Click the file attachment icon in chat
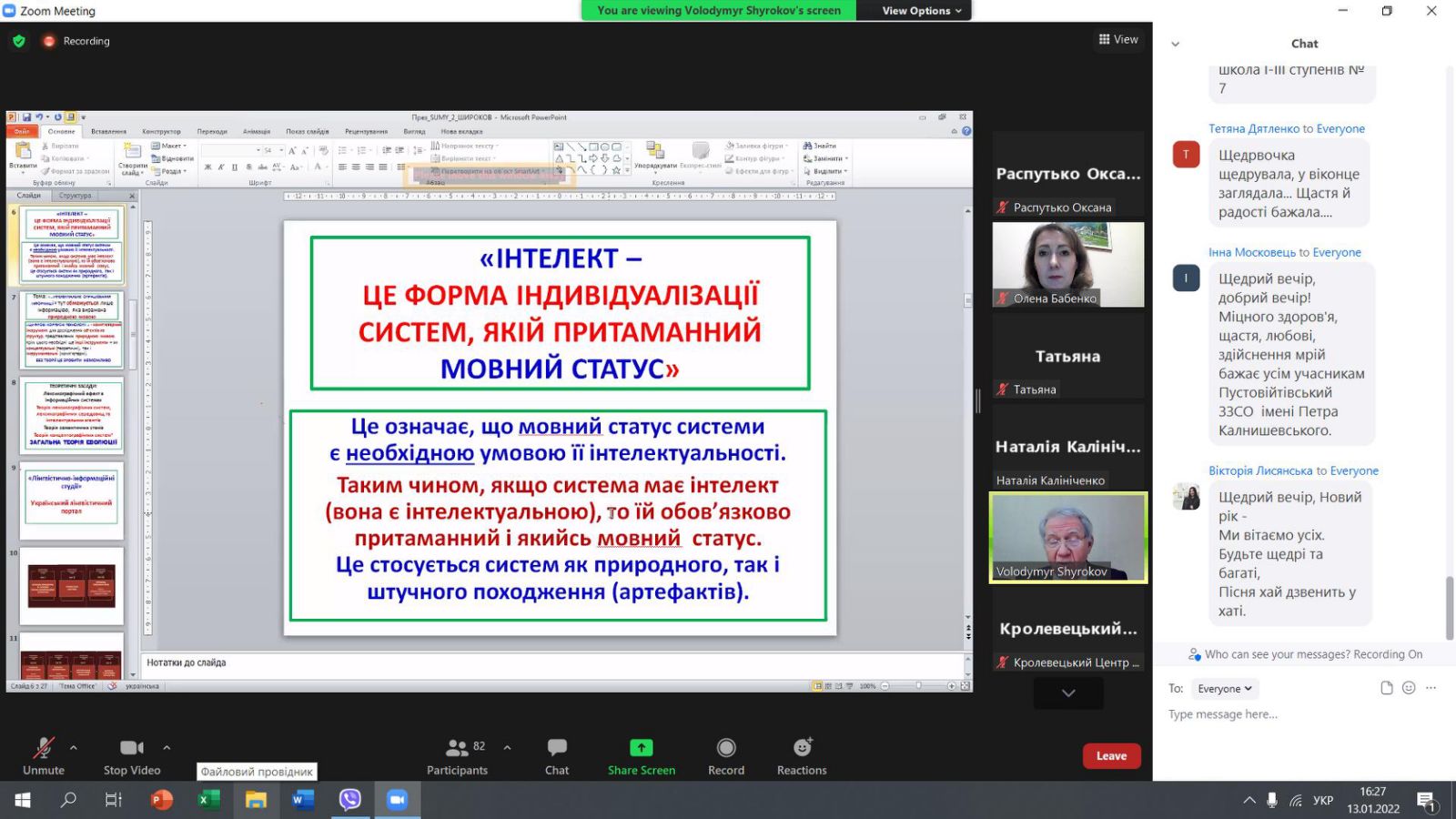Viewport: 1456px width, 819px height. [x=1387, y=688]
